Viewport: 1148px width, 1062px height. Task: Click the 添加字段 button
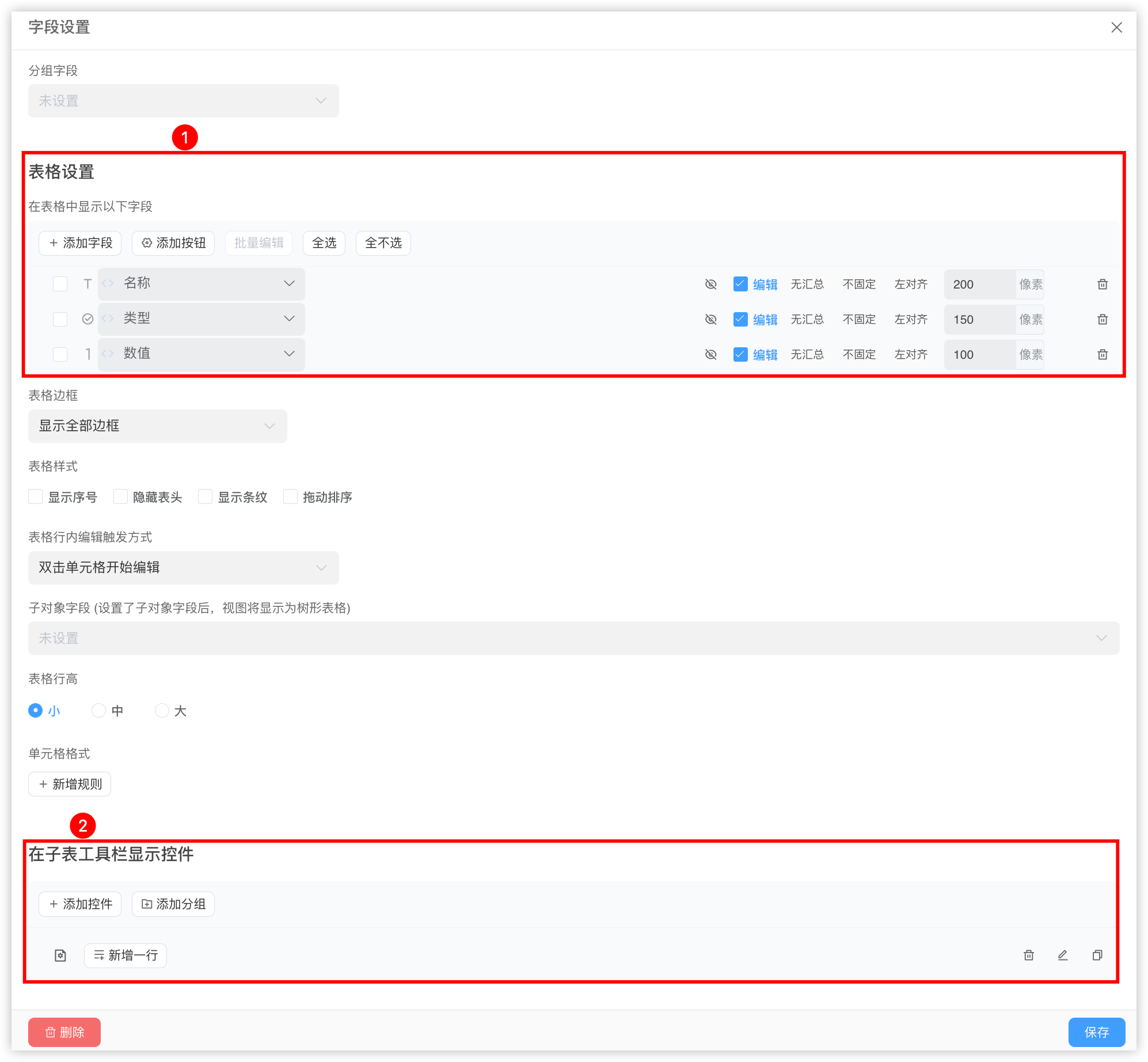pyautogui.click(x=80, y=243)
